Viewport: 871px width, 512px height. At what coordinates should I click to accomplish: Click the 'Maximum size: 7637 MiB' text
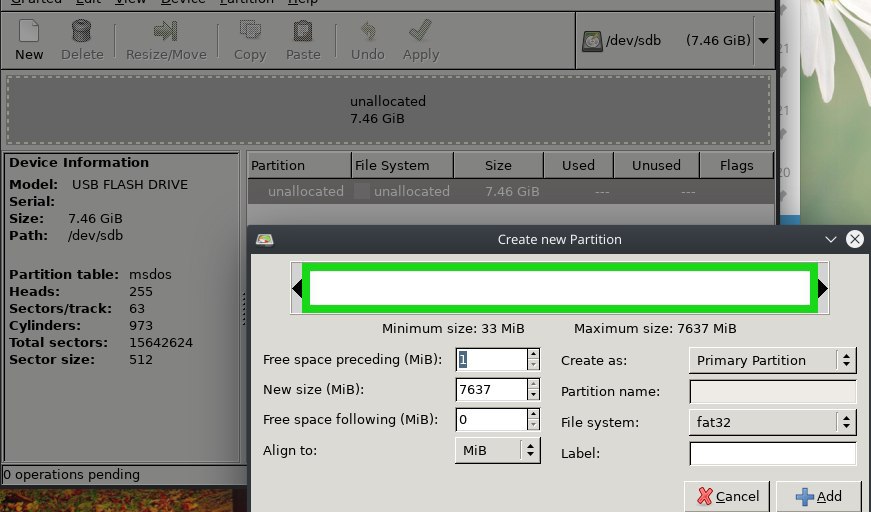tap(655, 329)
